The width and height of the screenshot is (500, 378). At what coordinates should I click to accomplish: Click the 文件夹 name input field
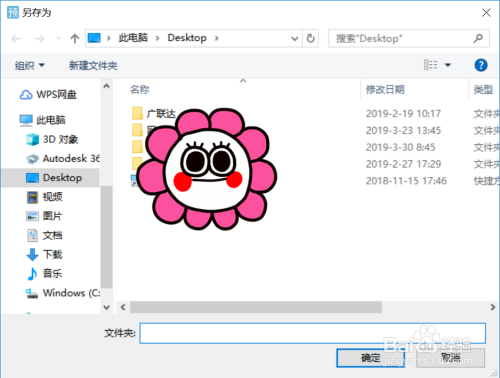312,333
